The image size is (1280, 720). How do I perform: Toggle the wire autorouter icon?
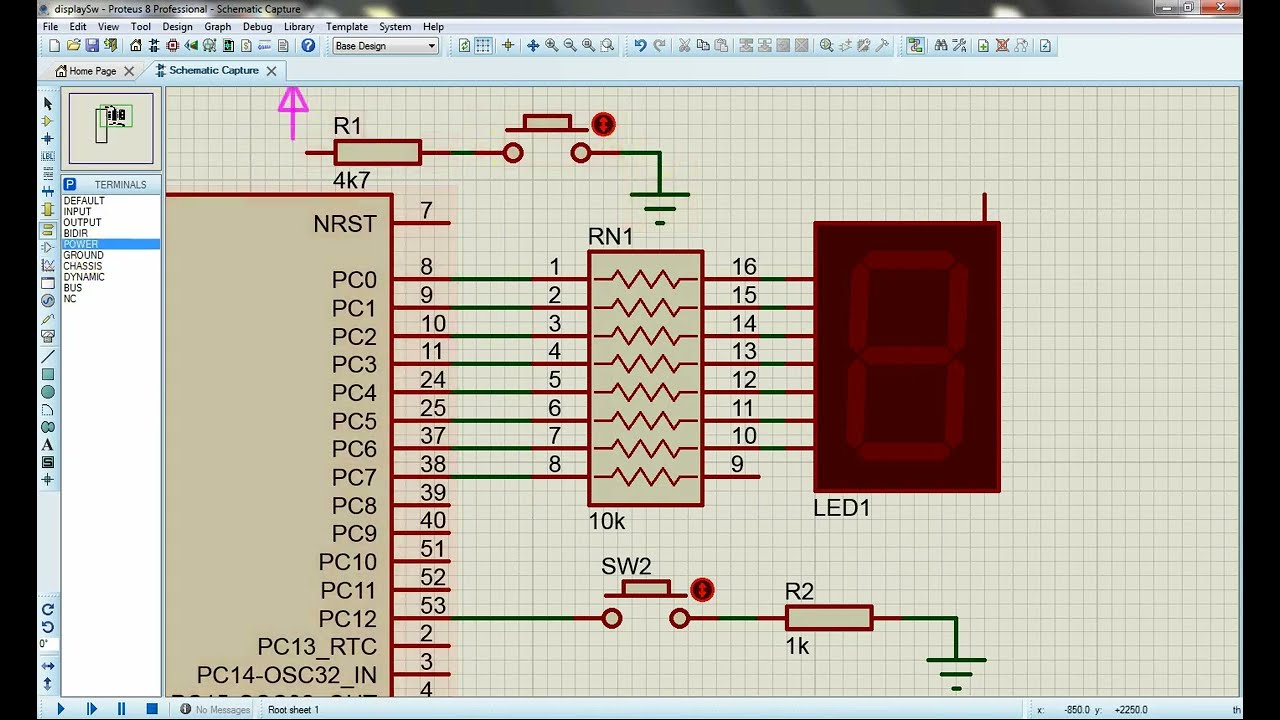coord(915,46)
